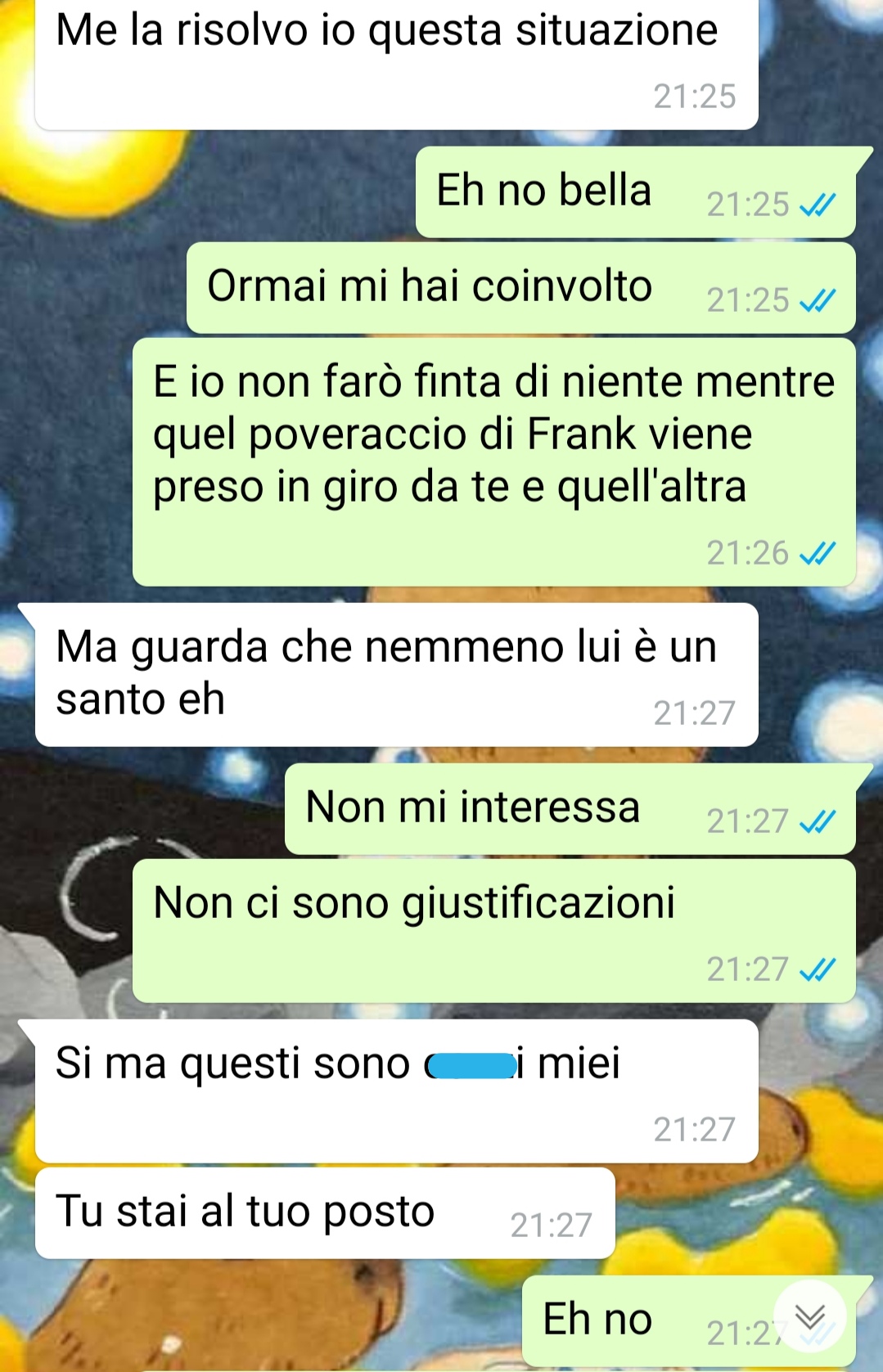This screenshot has height=1372, width=883.
Task: Tap the blue double ticks on 'Ormai mi hai coinvolto'
Action: coord(818,300)
